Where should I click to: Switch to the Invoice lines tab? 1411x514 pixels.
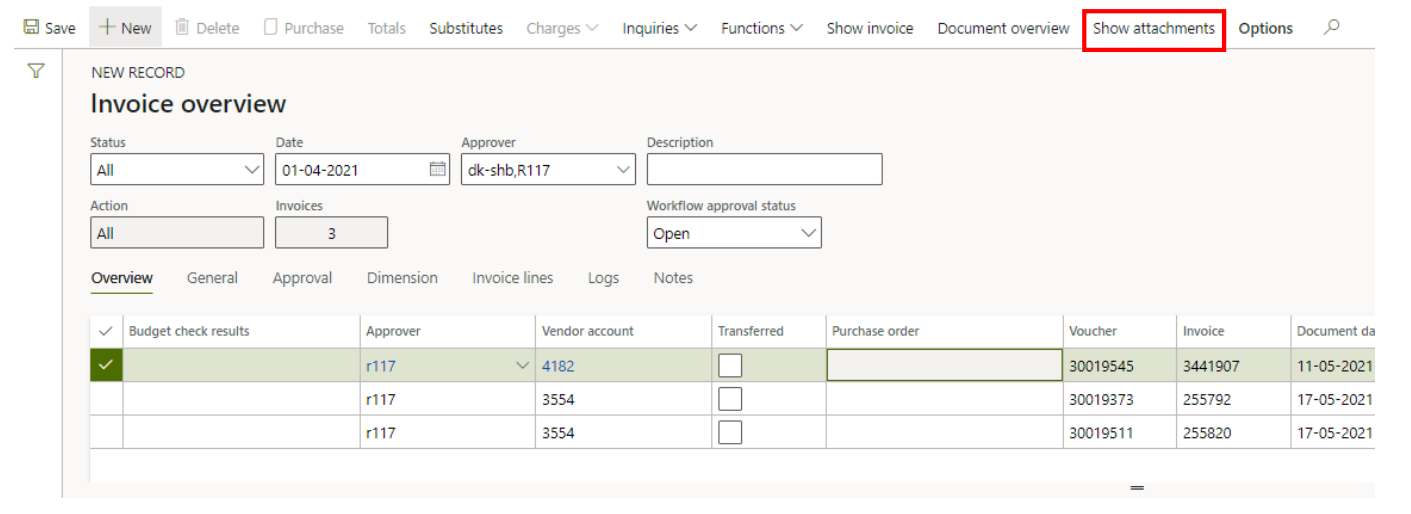(x=512, y=278)
